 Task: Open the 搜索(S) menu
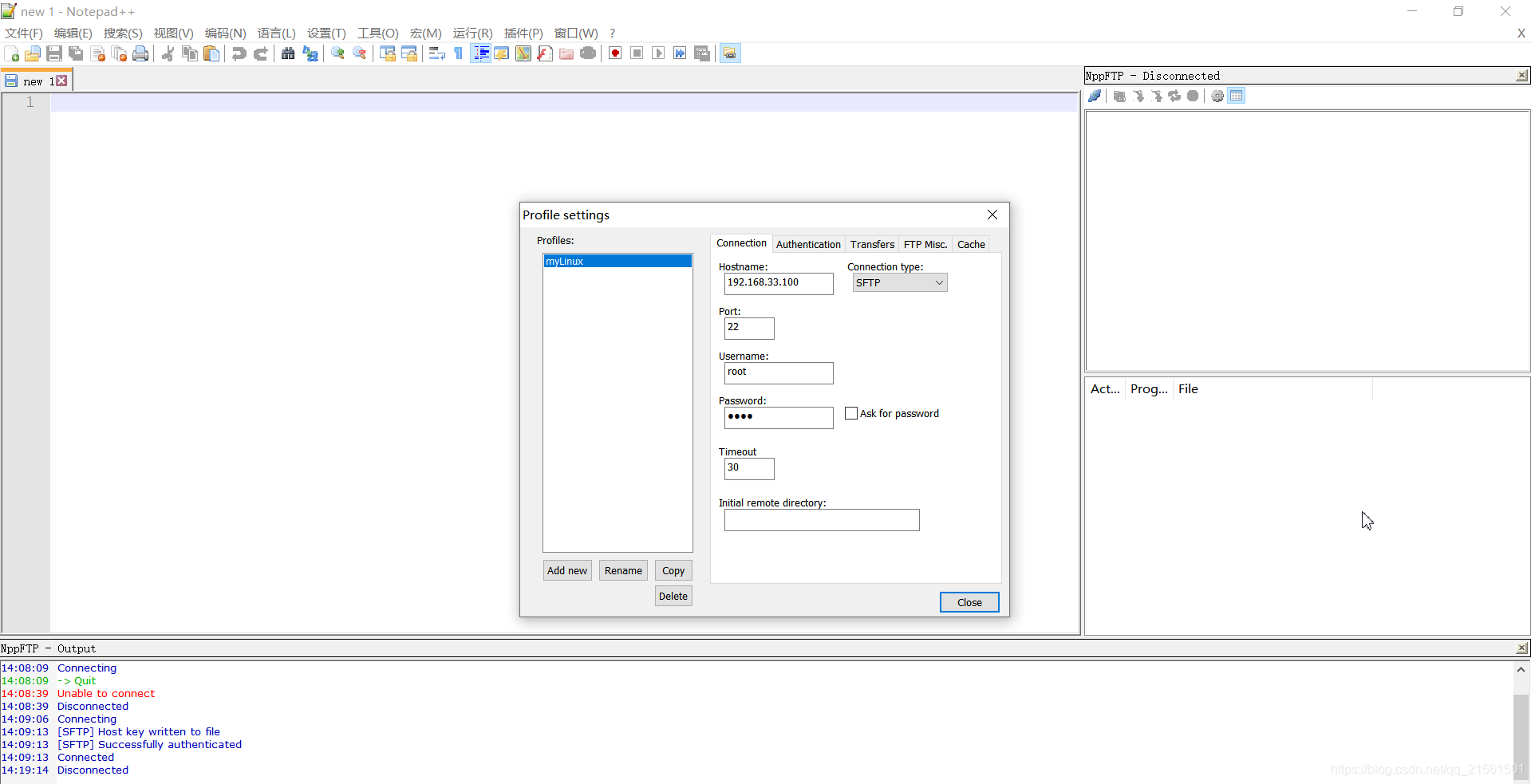[x=123, y=33]
